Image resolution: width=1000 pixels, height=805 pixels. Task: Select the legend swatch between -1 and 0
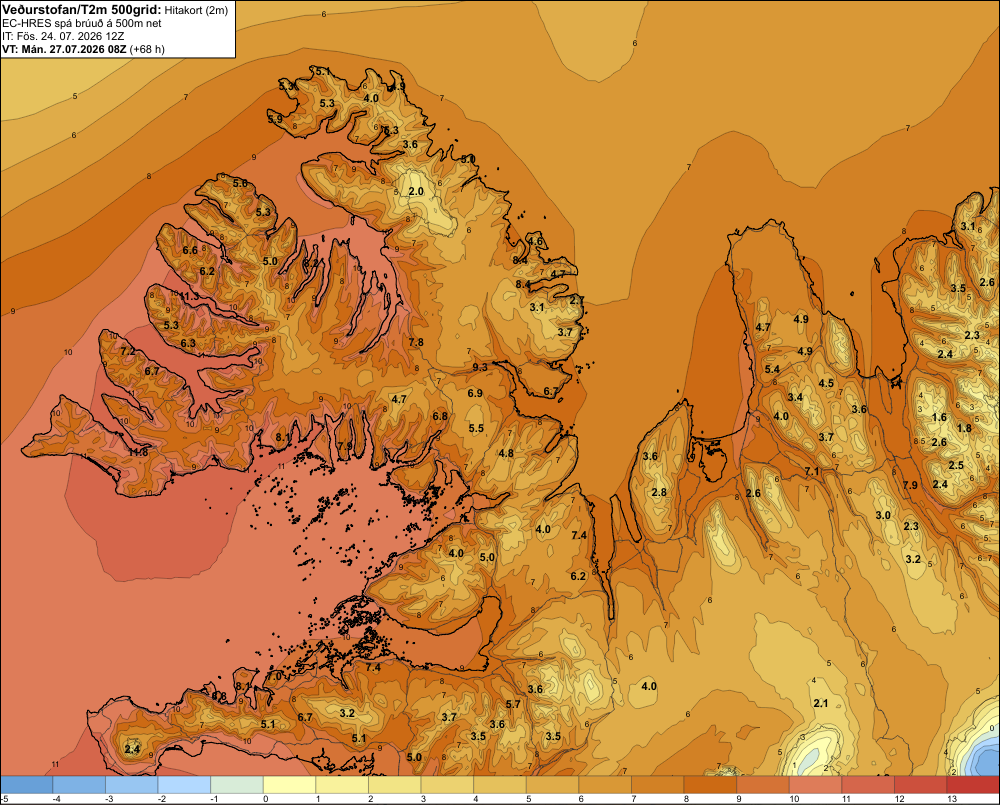(237, 785)
